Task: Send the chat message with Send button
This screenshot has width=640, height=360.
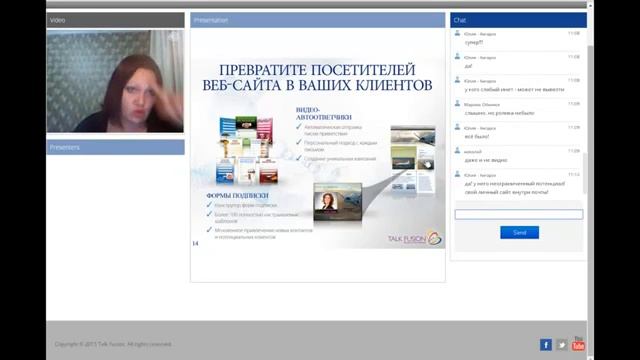Action: (x=519, y=233)
